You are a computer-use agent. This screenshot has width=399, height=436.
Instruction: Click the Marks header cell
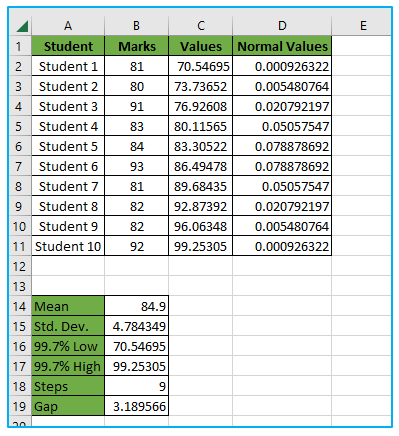[136, 46]
